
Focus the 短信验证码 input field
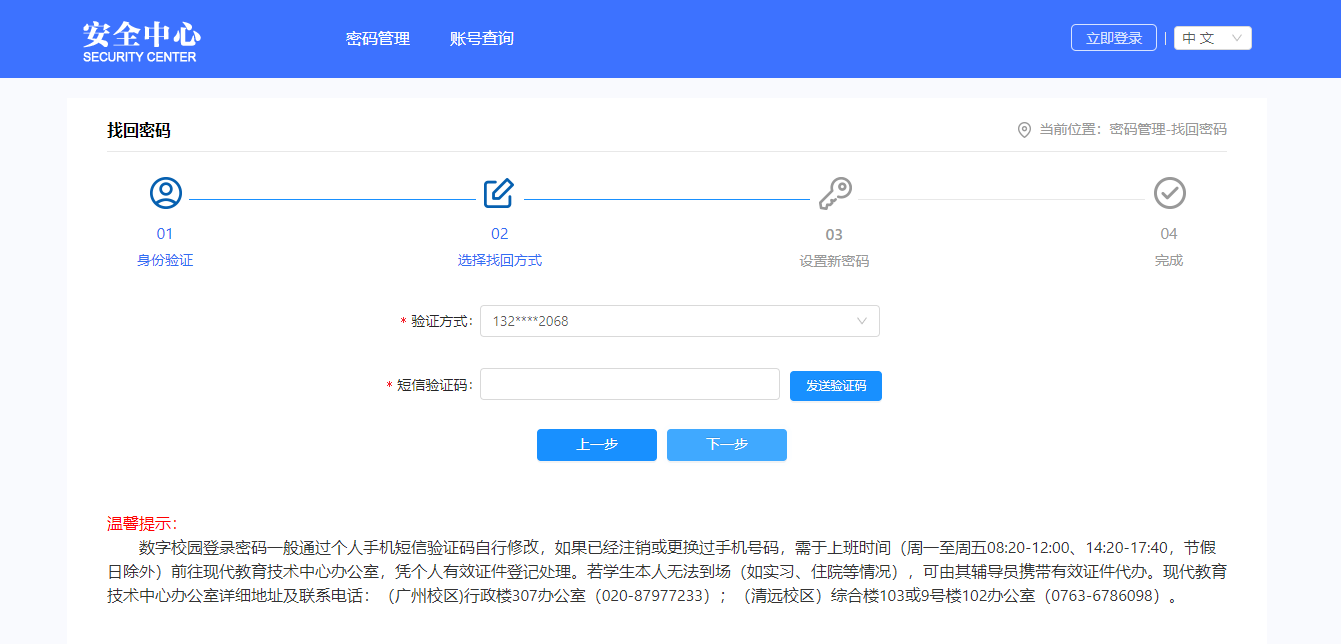[629, 384]
